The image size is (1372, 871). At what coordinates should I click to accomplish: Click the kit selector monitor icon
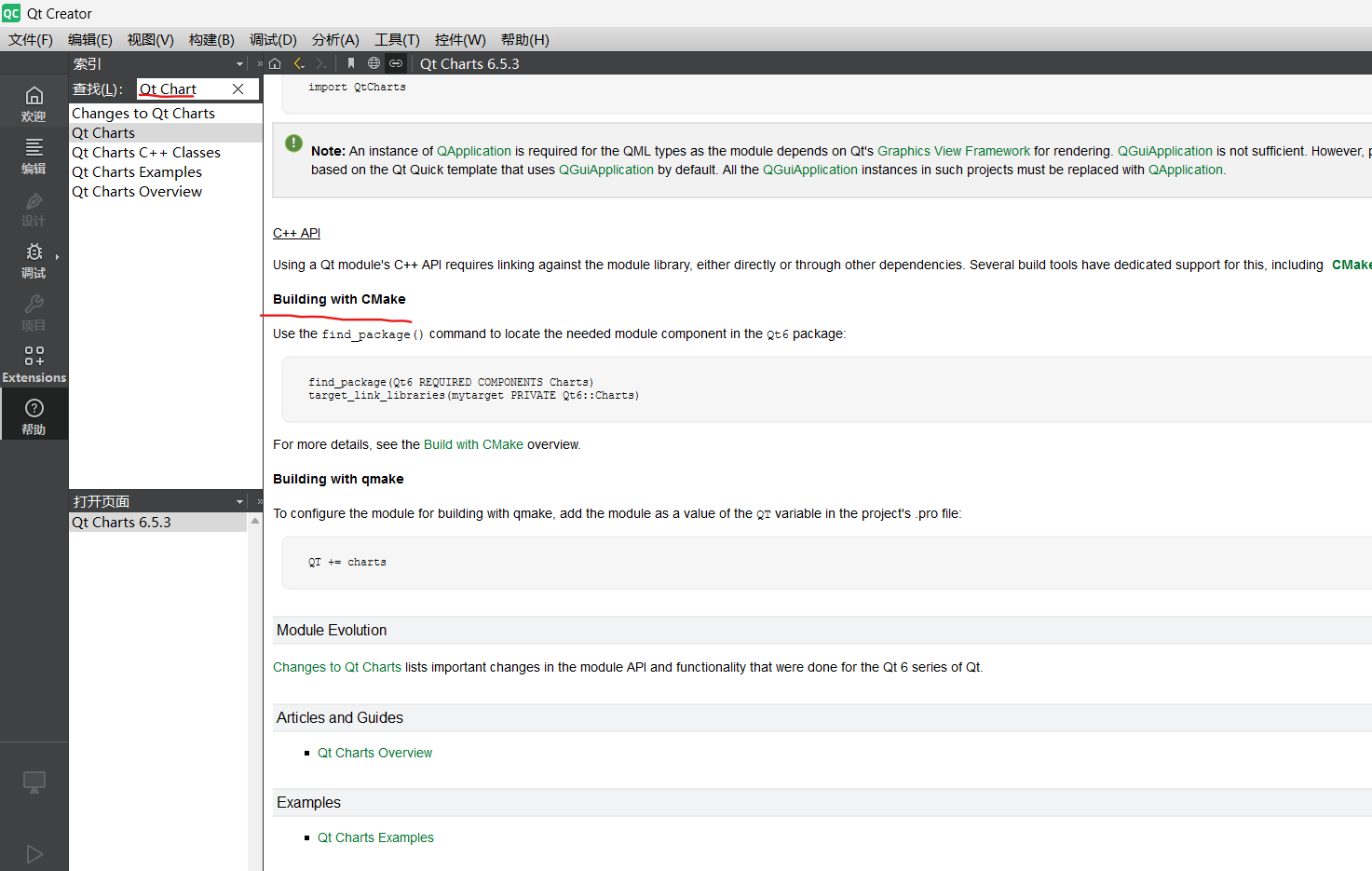34,782
